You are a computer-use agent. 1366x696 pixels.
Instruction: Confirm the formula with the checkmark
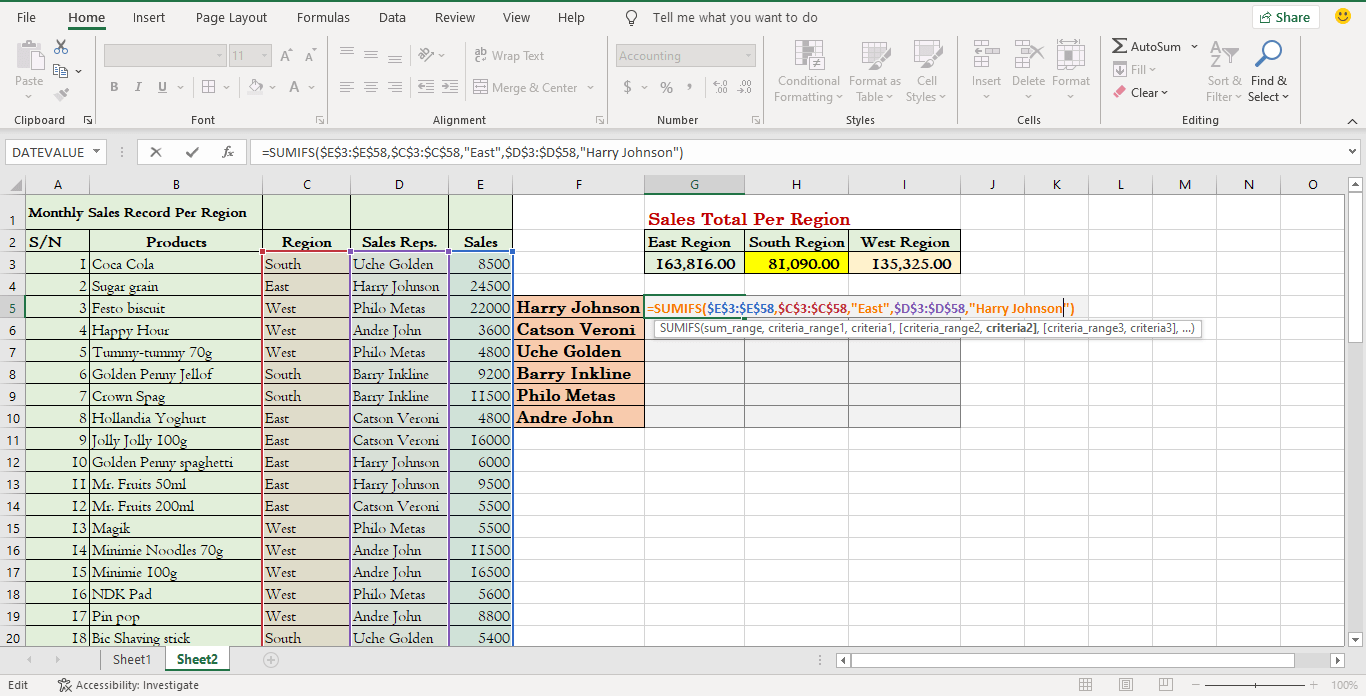coord(192,152)
